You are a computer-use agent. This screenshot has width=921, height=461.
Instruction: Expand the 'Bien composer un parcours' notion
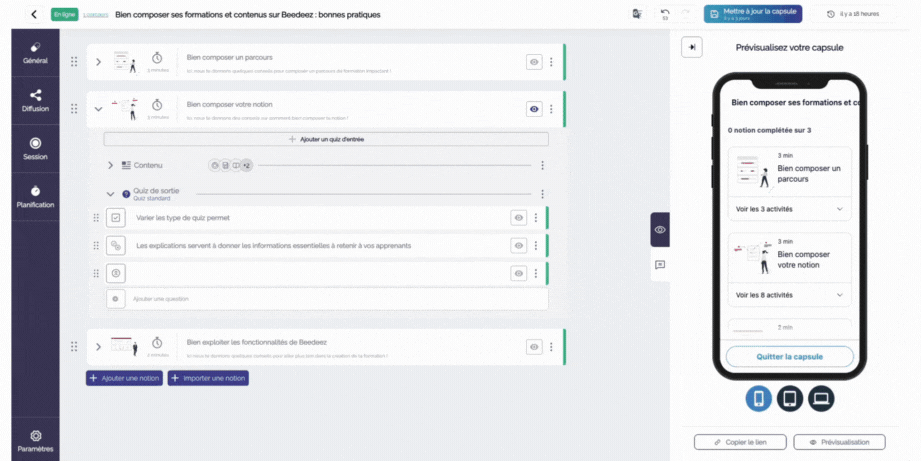(98, 62)
